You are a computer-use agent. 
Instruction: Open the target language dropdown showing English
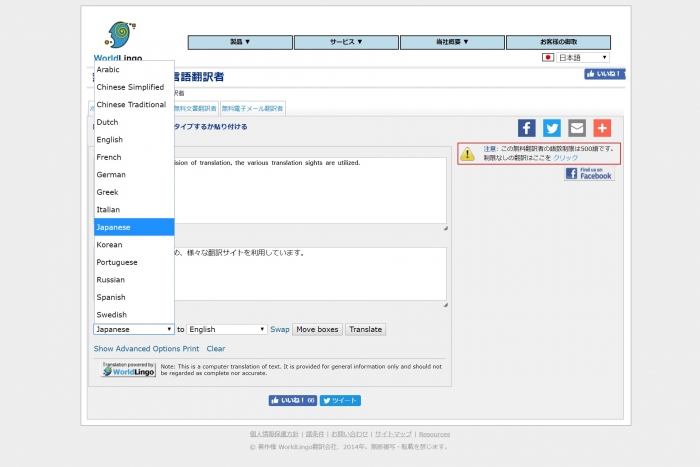pos(227,329)
